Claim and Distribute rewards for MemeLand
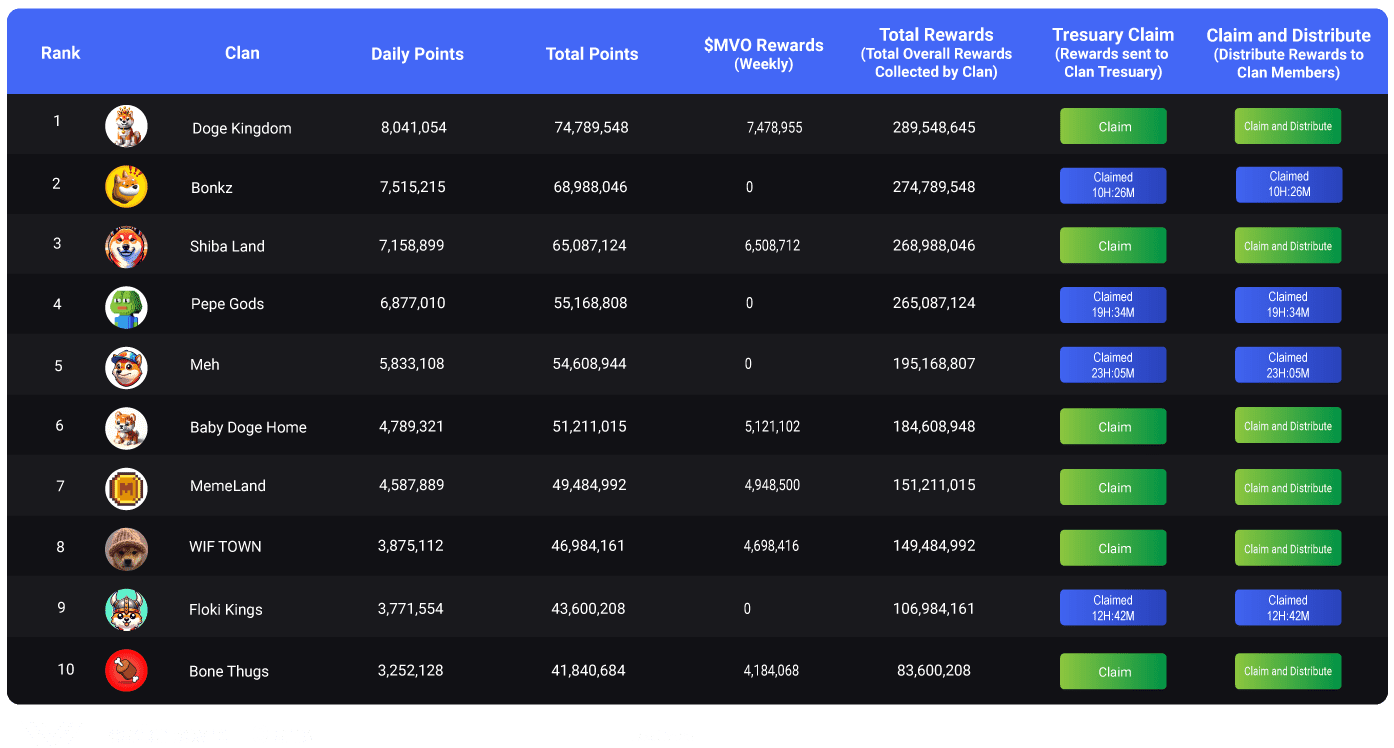The width and height of the screenshot is (1394, 748). pos(1287,488)
